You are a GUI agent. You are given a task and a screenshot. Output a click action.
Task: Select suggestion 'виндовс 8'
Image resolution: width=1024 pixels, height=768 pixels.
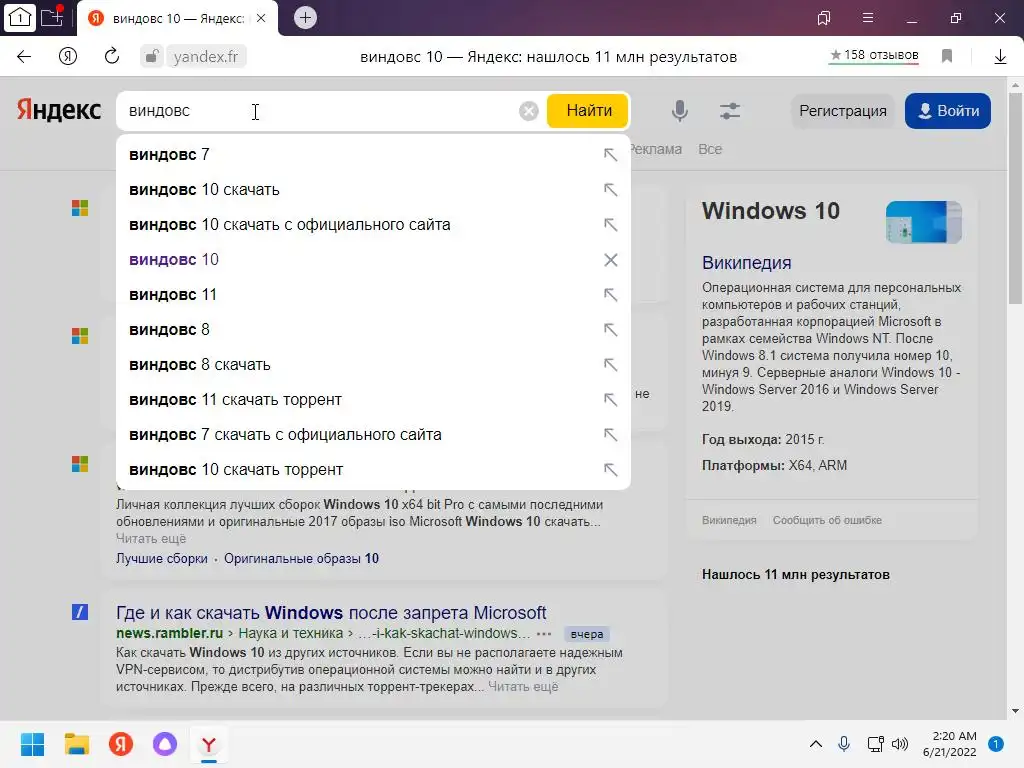[x=373, y=330]
